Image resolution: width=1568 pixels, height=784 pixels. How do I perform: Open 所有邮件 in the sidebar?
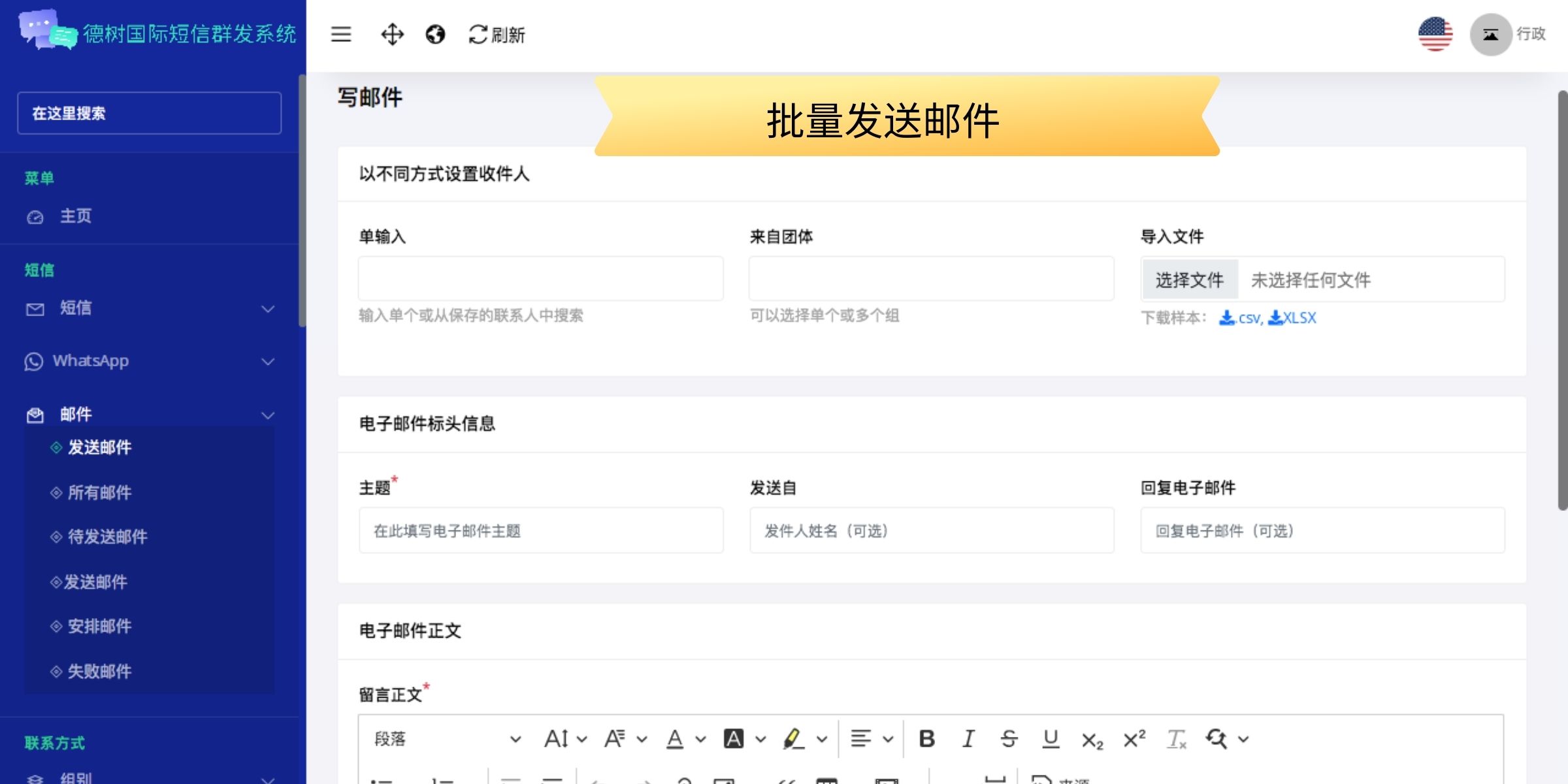tap(99, 493)
